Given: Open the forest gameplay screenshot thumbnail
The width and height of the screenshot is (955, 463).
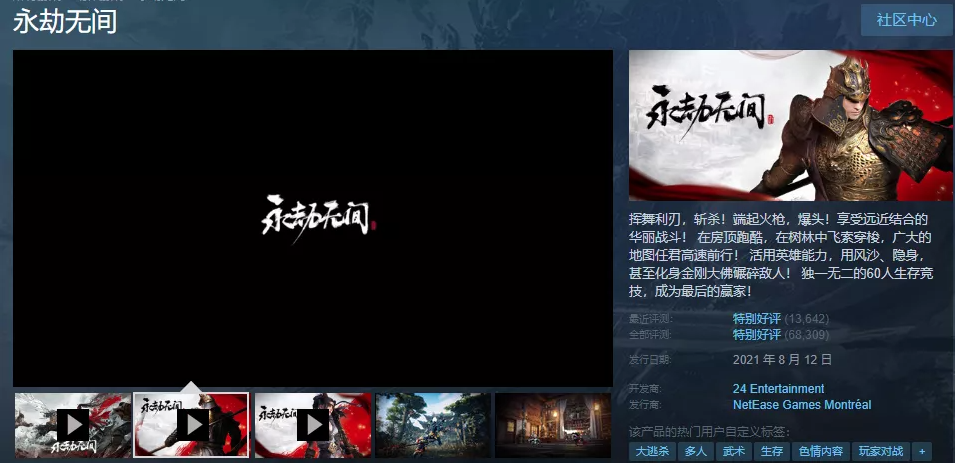Looking at the screenshot, I should click(x=433, y=425).
